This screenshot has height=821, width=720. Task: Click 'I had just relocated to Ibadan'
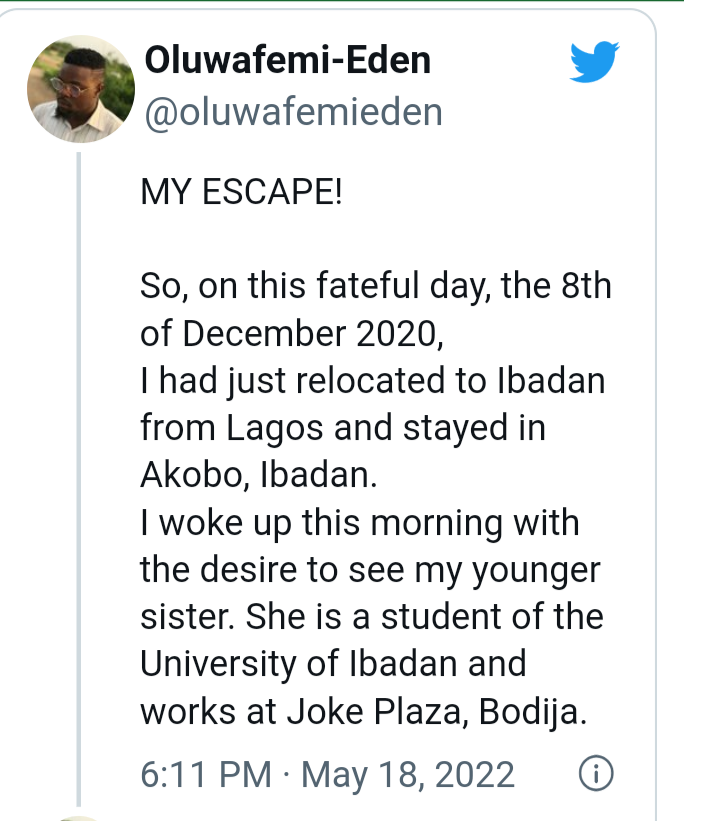pos(373,381)
